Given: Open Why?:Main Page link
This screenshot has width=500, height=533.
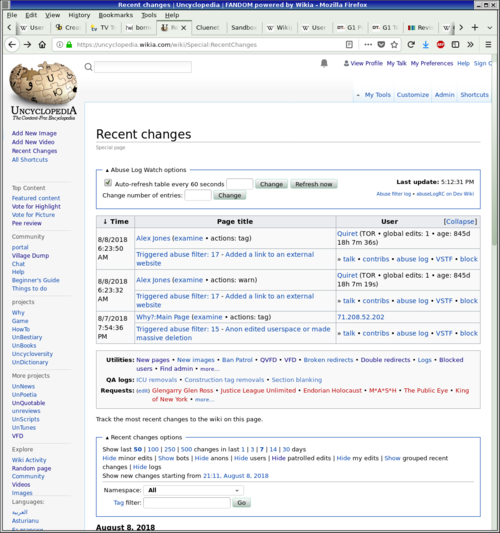Looking at the screenshot, I should click(x=162, y=317).
